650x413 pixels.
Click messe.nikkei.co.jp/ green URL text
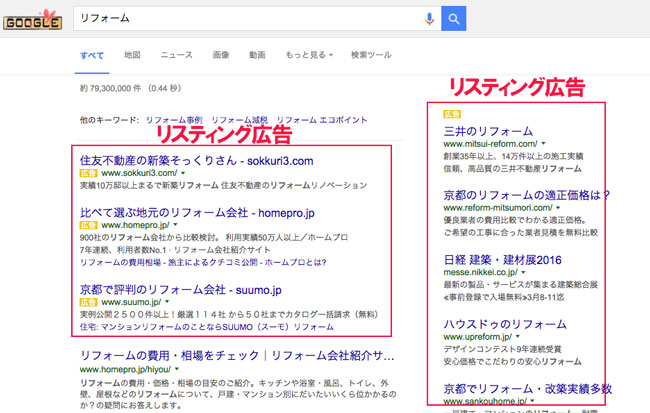[x=480, y=272]
